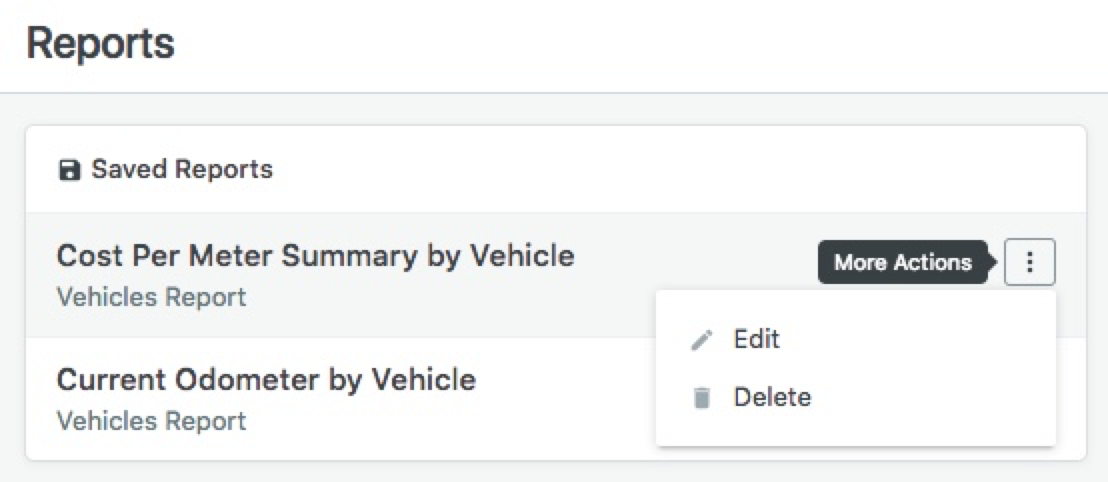Click Vehicles Report label under Cost Per Meter
The image size is (1108, 482).
pyautogui.click(x=151, y=297)
